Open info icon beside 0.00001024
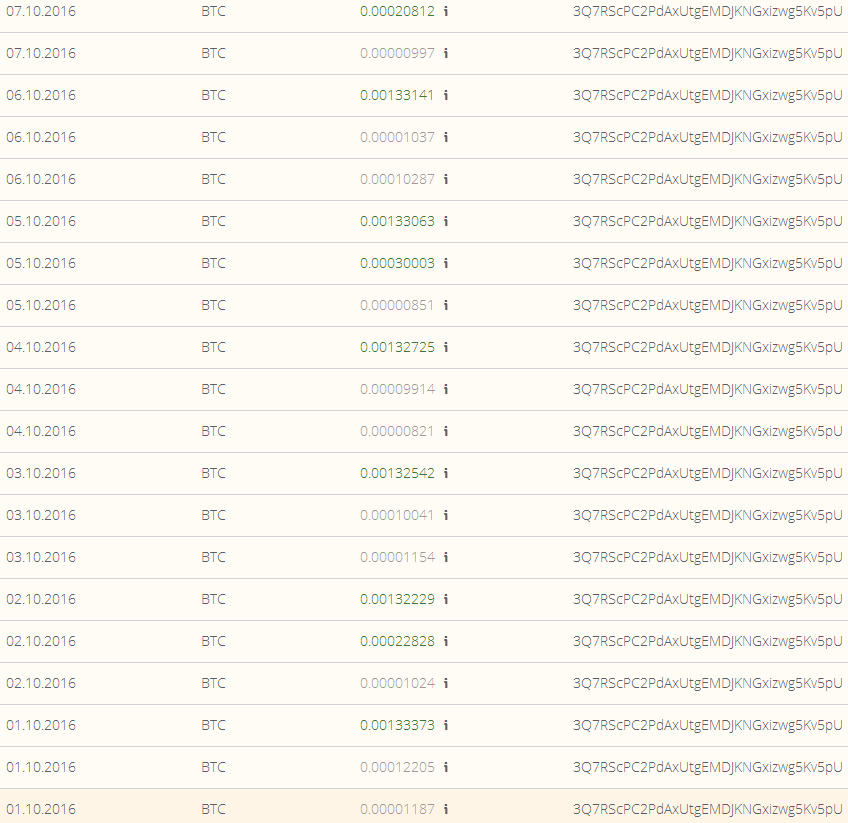This screenshot has width=848, height=823. tap(446, 683)
